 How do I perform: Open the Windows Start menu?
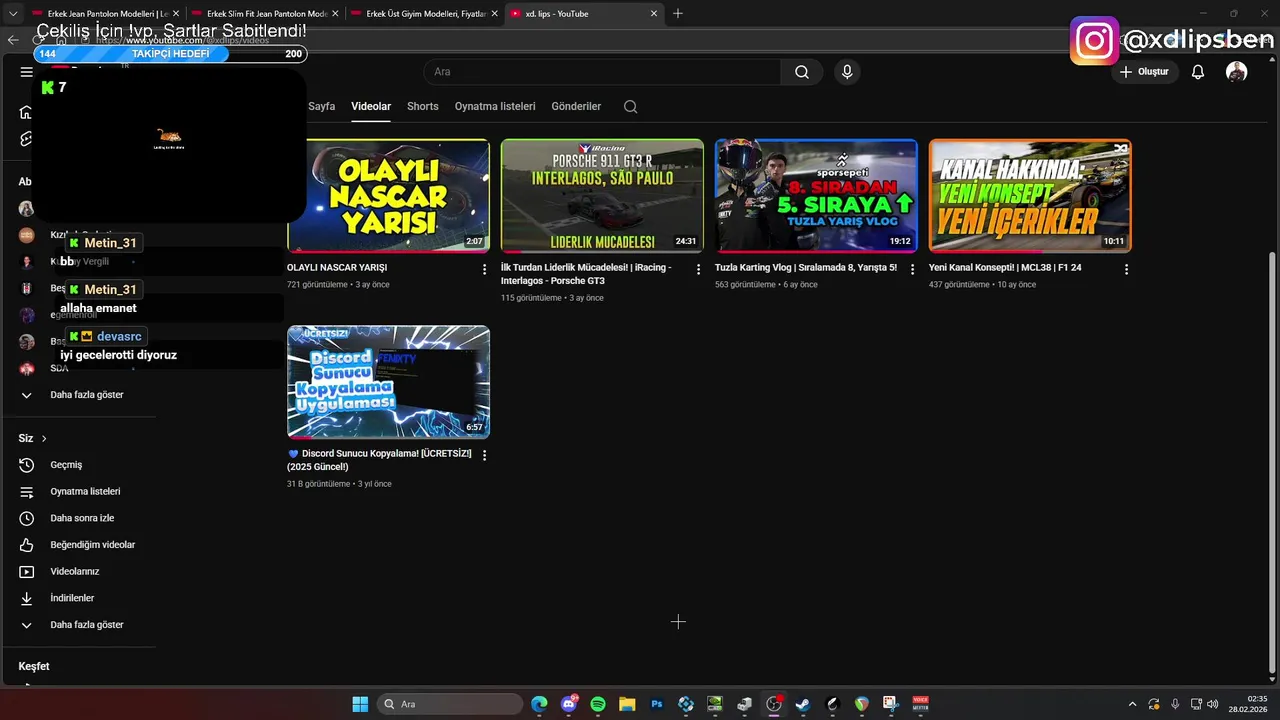(x=360, y=704)
